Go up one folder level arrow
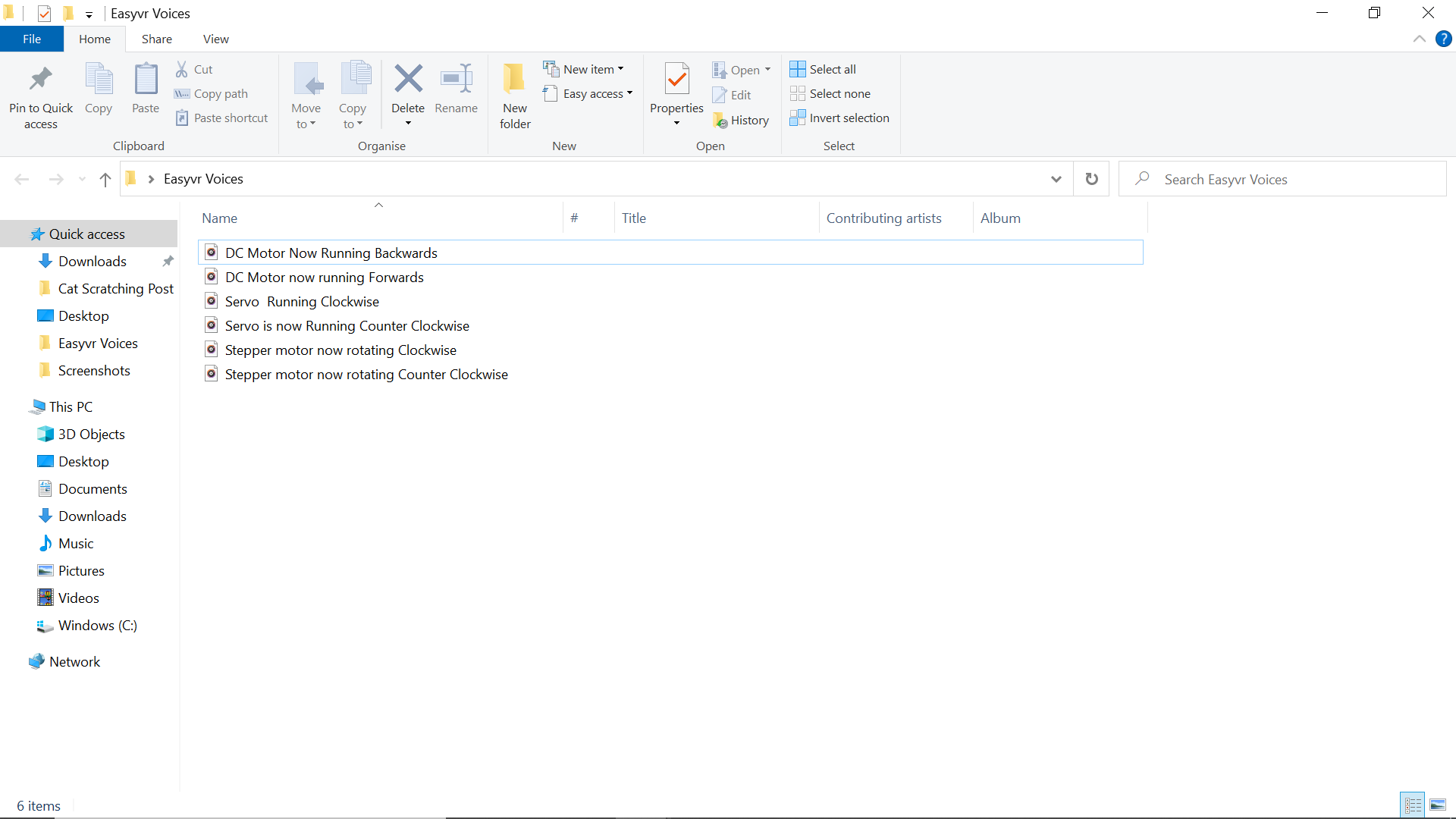Screen dimensions: 1456x819 pyautogui.click(x=105, y=179)
